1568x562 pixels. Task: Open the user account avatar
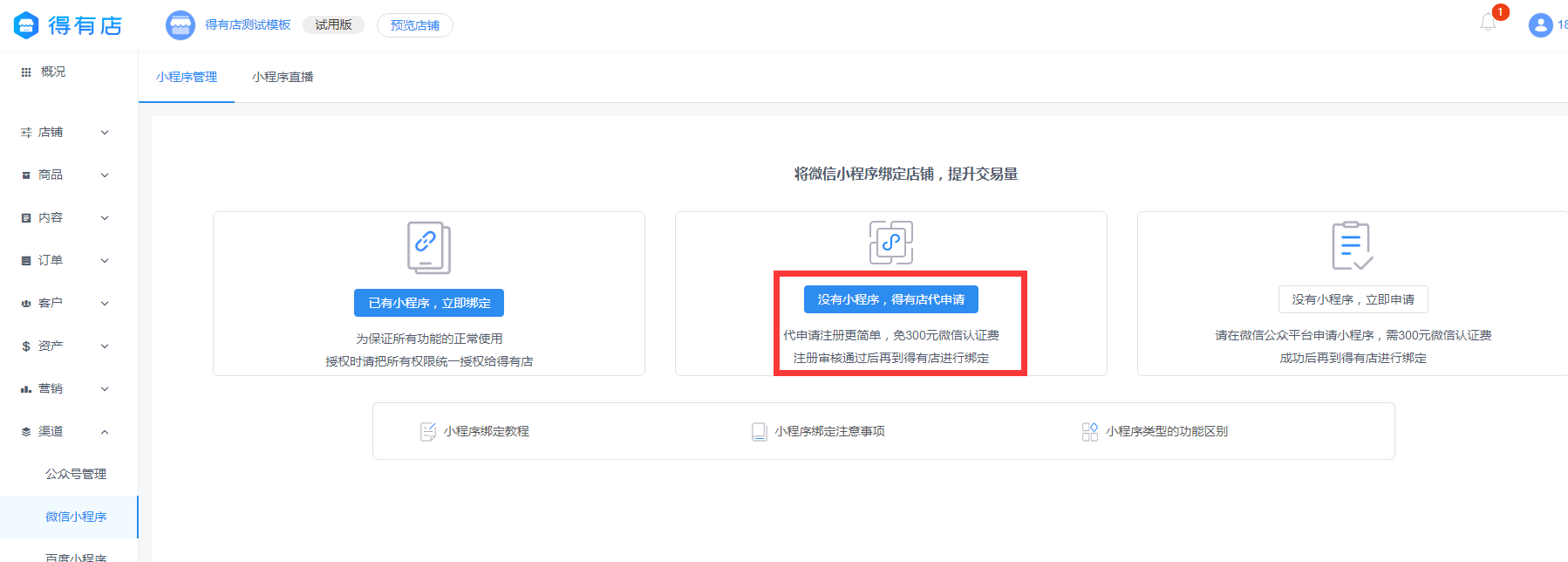tap(1541, 25)
